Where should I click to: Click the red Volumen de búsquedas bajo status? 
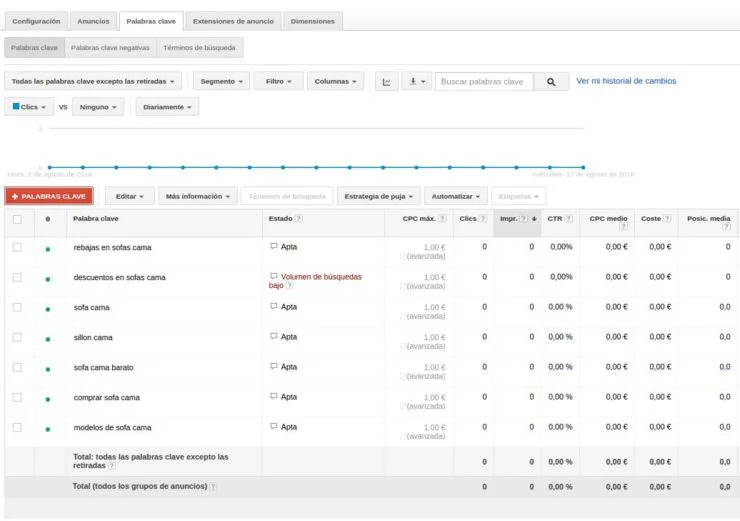[316, 281]
